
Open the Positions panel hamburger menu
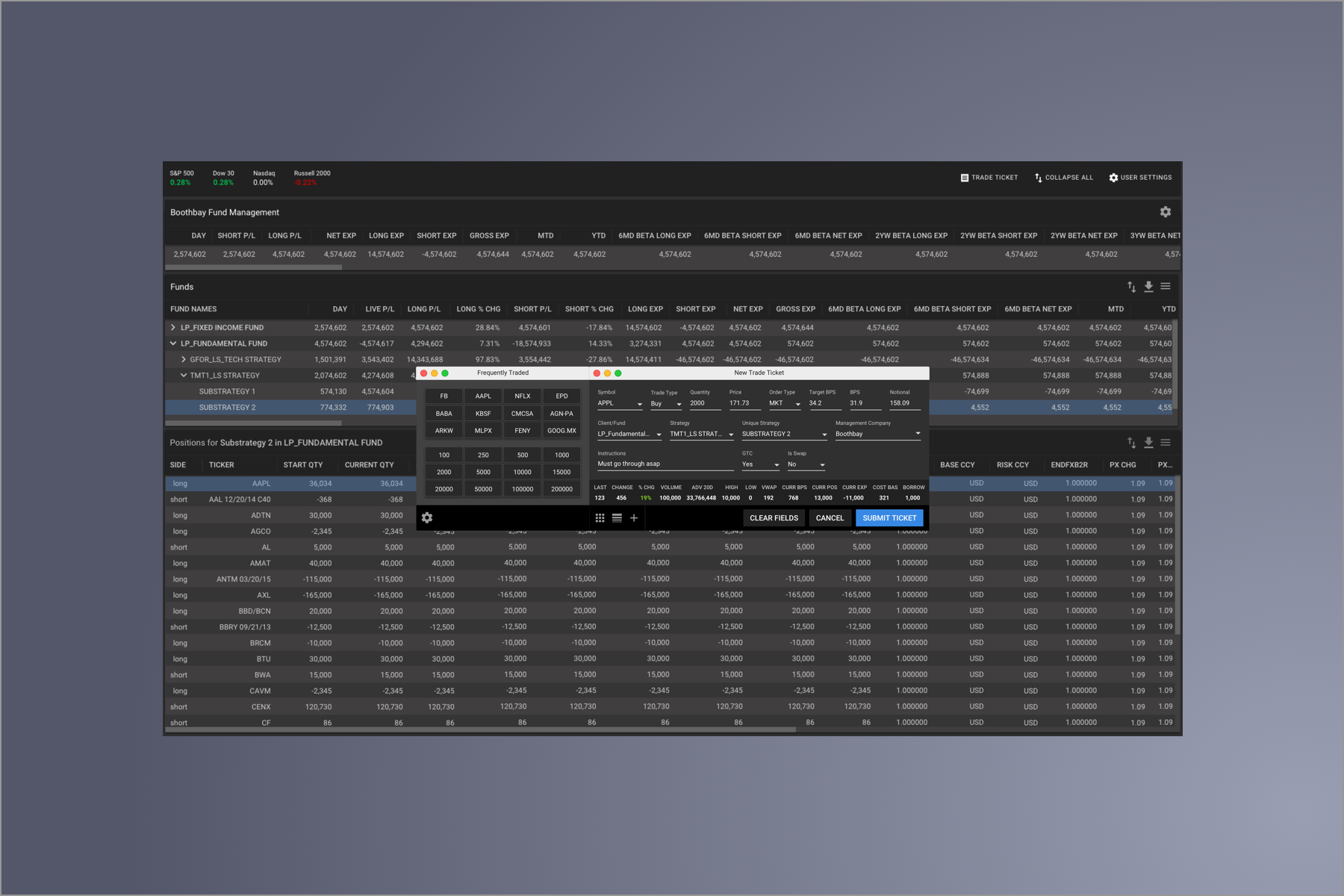click(x=1166, y=443)
